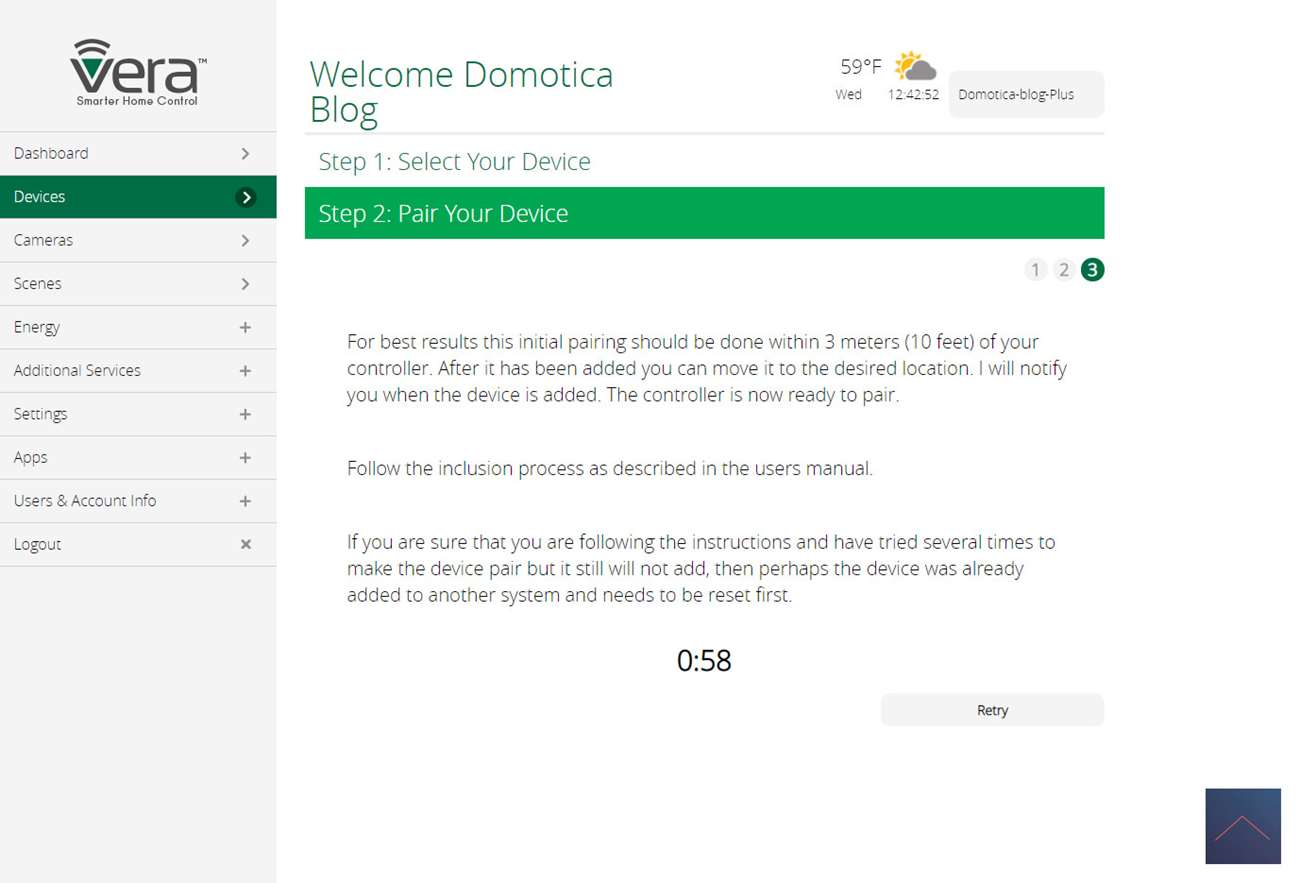Screen dimensions: 1300x883
Task: Click the Cameras arrow icon
Action: [246, 240]
